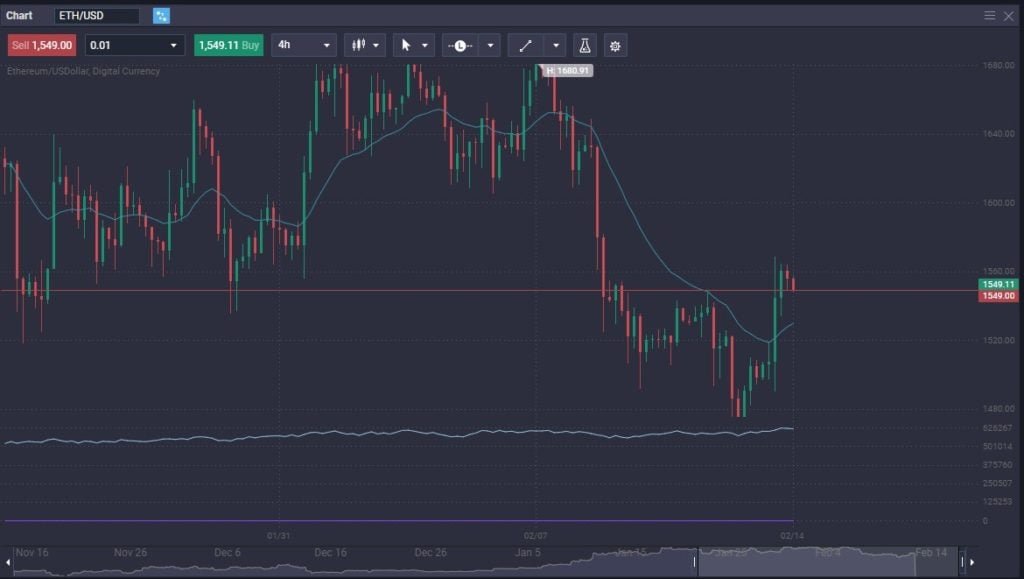Click the right scroll arrow on timeline navigator

971,561
